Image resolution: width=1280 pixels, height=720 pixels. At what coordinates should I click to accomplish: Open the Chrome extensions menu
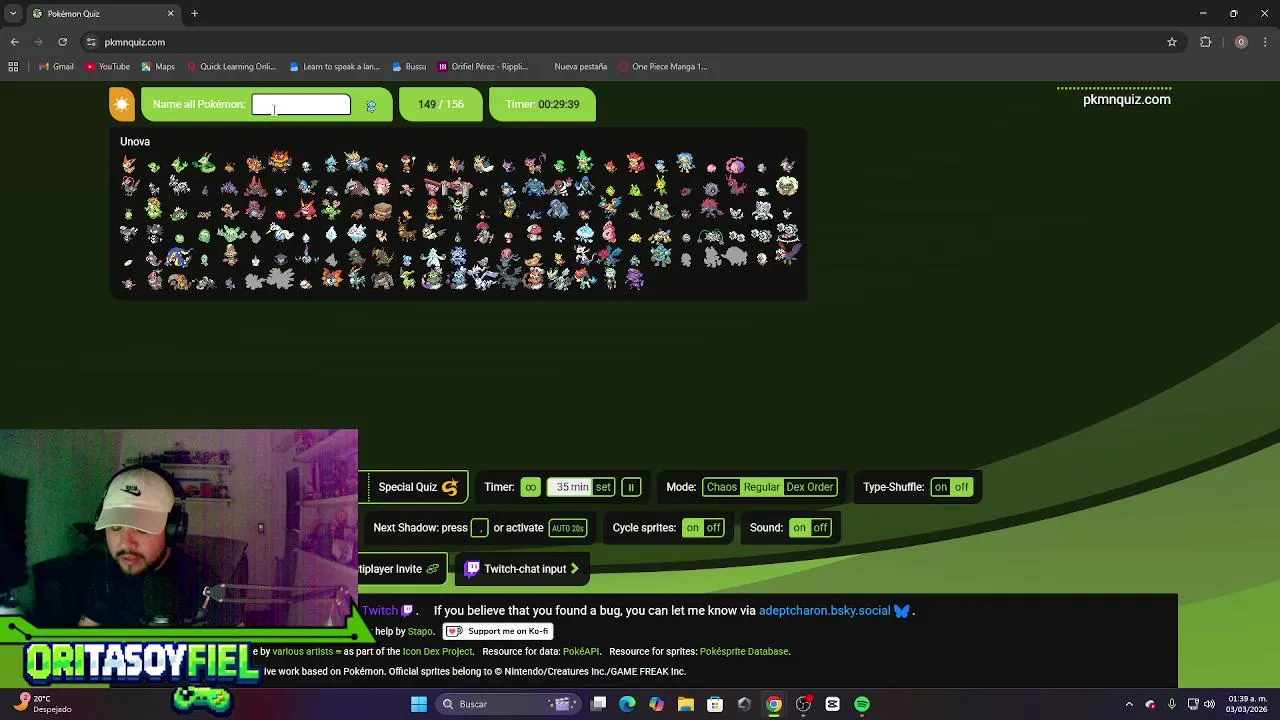tap(1205, 42)
